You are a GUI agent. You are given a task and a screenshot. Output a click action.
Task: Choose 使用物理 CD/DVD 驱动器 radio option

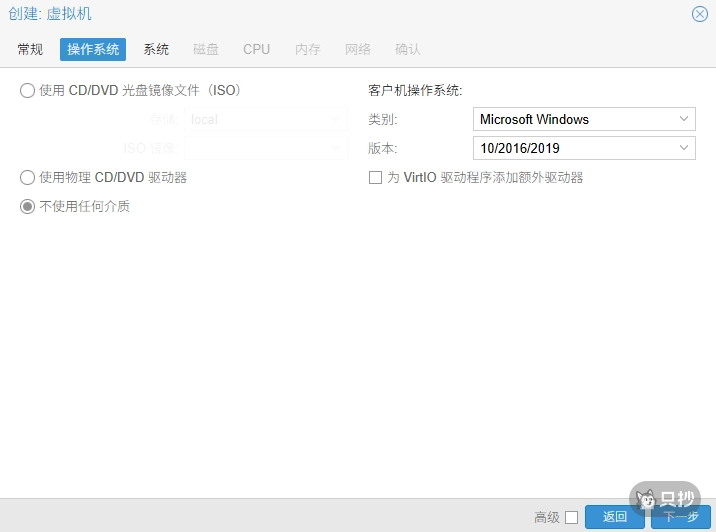click(x=28, y=177)
